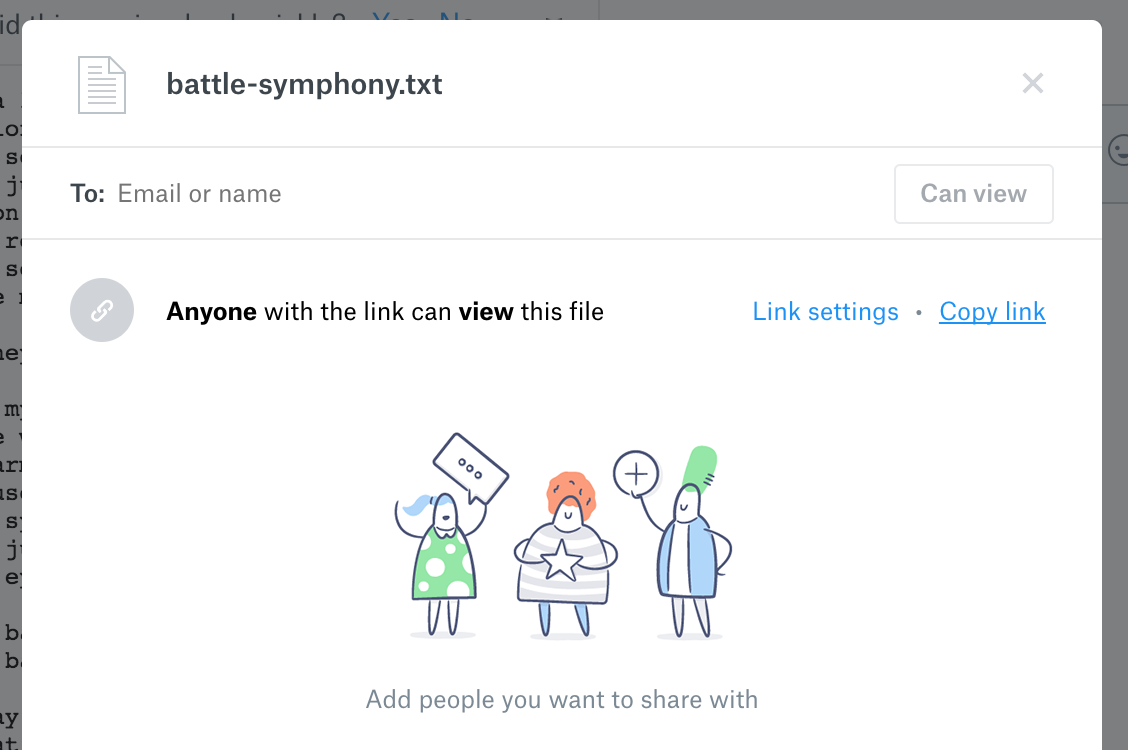Click the smiley face icon behind dialog
The height and width of the screenshot is (750, 1128).
point(1118,152)
